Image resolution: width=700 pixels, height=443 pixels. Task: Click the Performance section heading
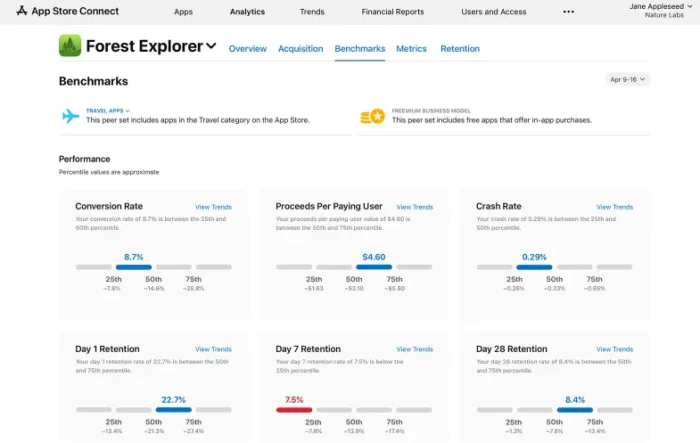click(x=84, y=159)
